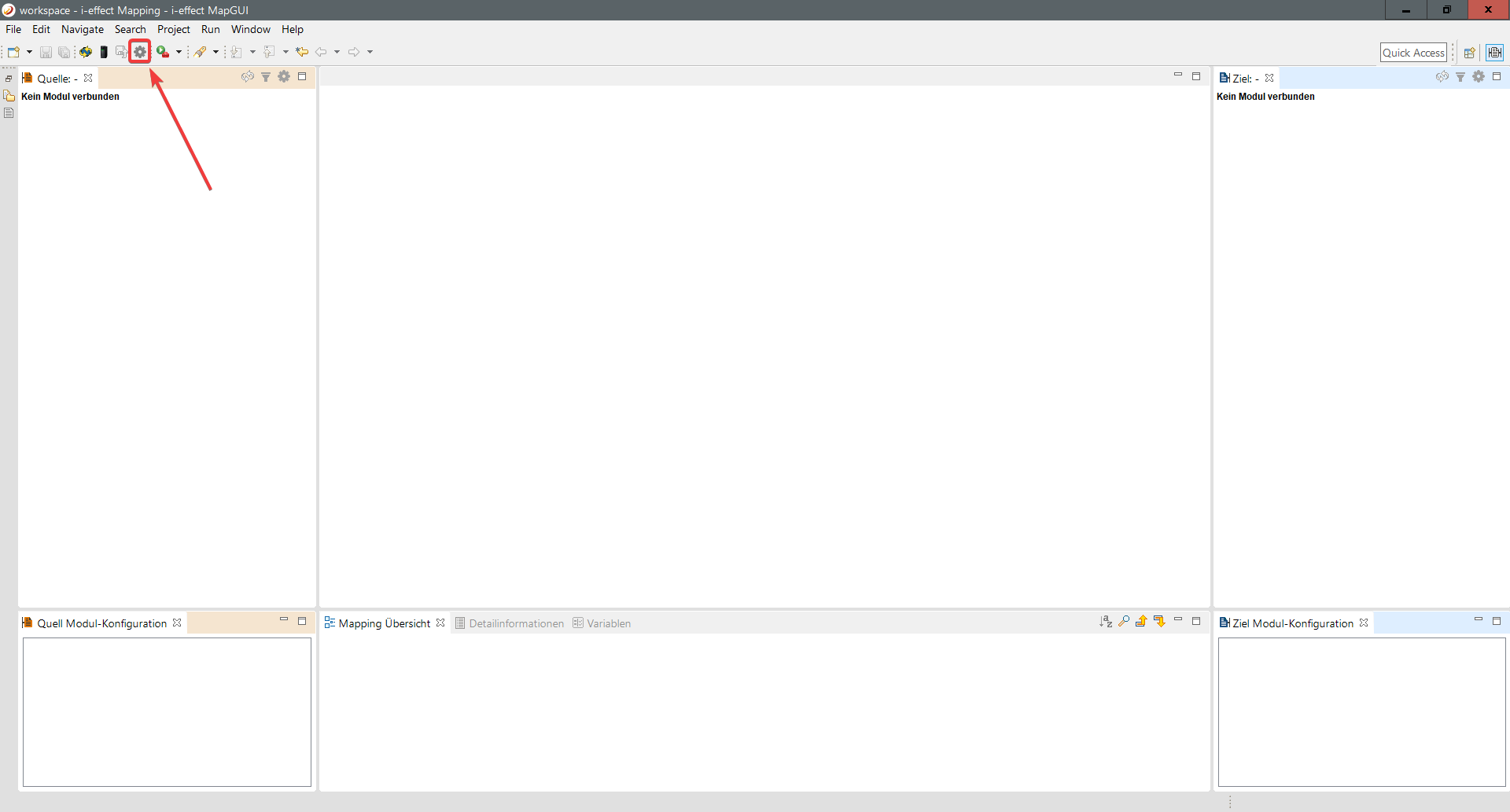Click the Open Perspective icon
Image resolution: width=1510 pixels, height=812 pixels.
(x=1469, y=53)
